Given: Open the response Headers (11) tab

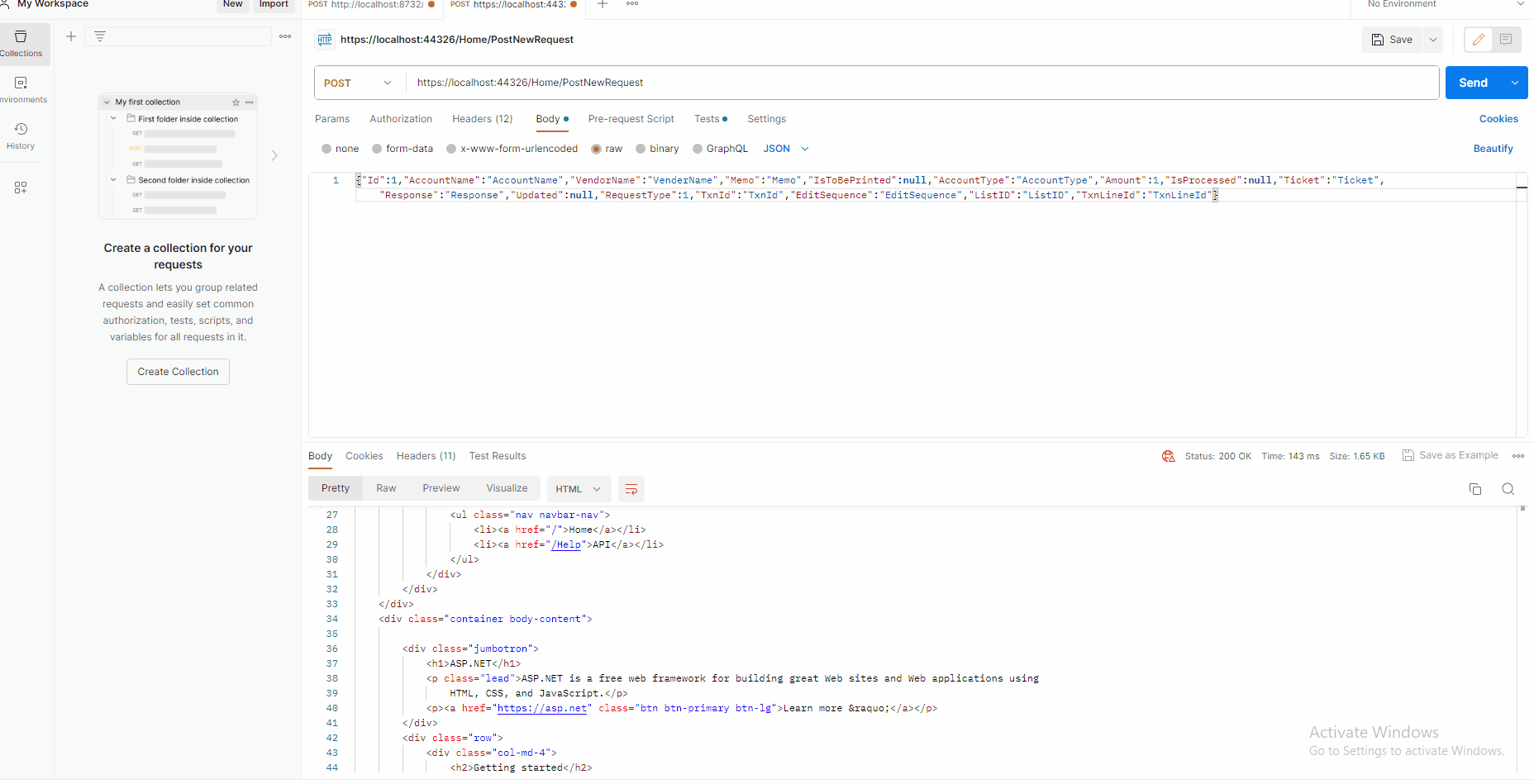Looking at the screenshot, I should [x=426, y=456].
